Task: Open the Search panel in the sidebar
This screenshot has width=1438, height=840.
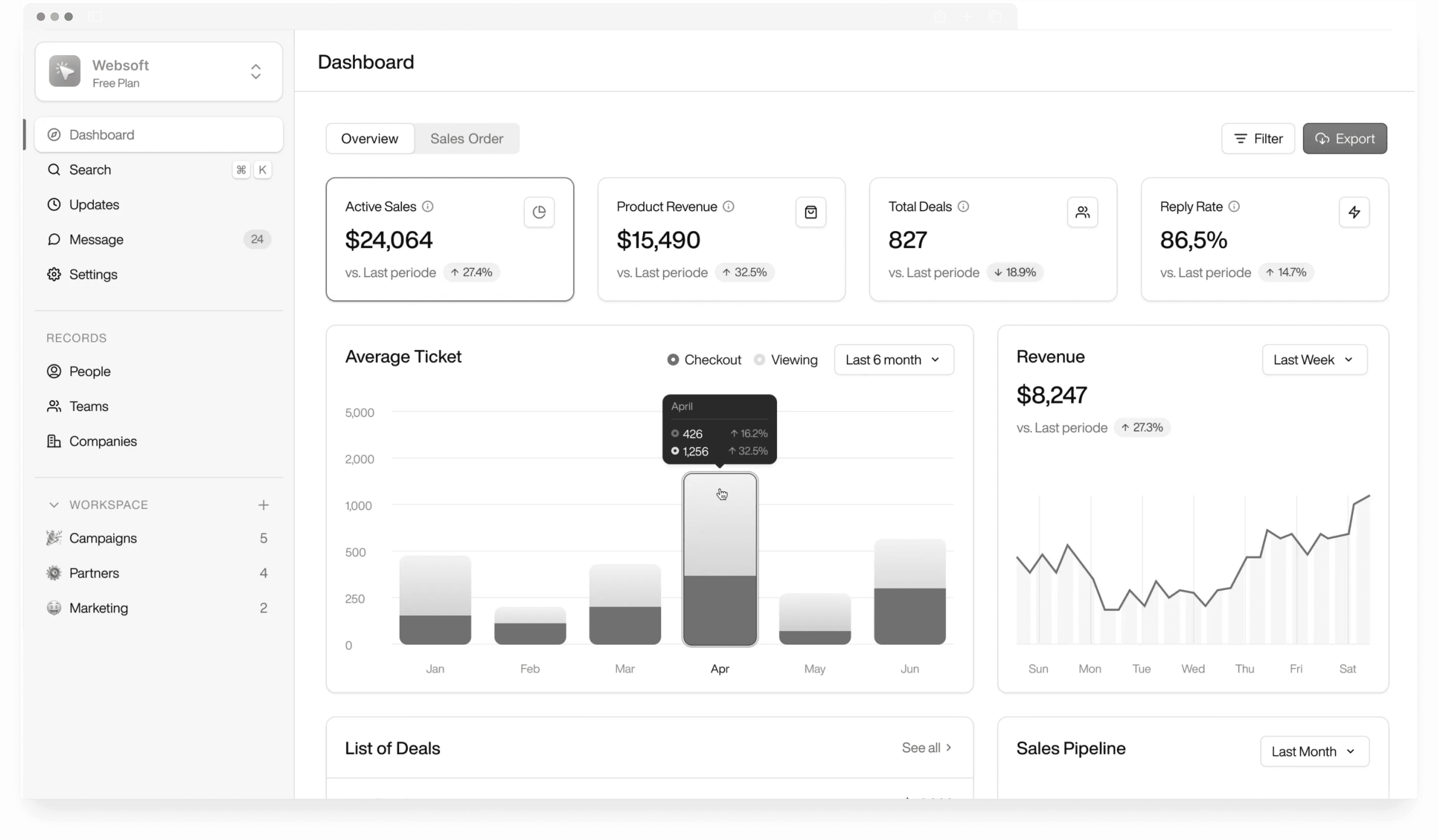Action: [90, 170]
